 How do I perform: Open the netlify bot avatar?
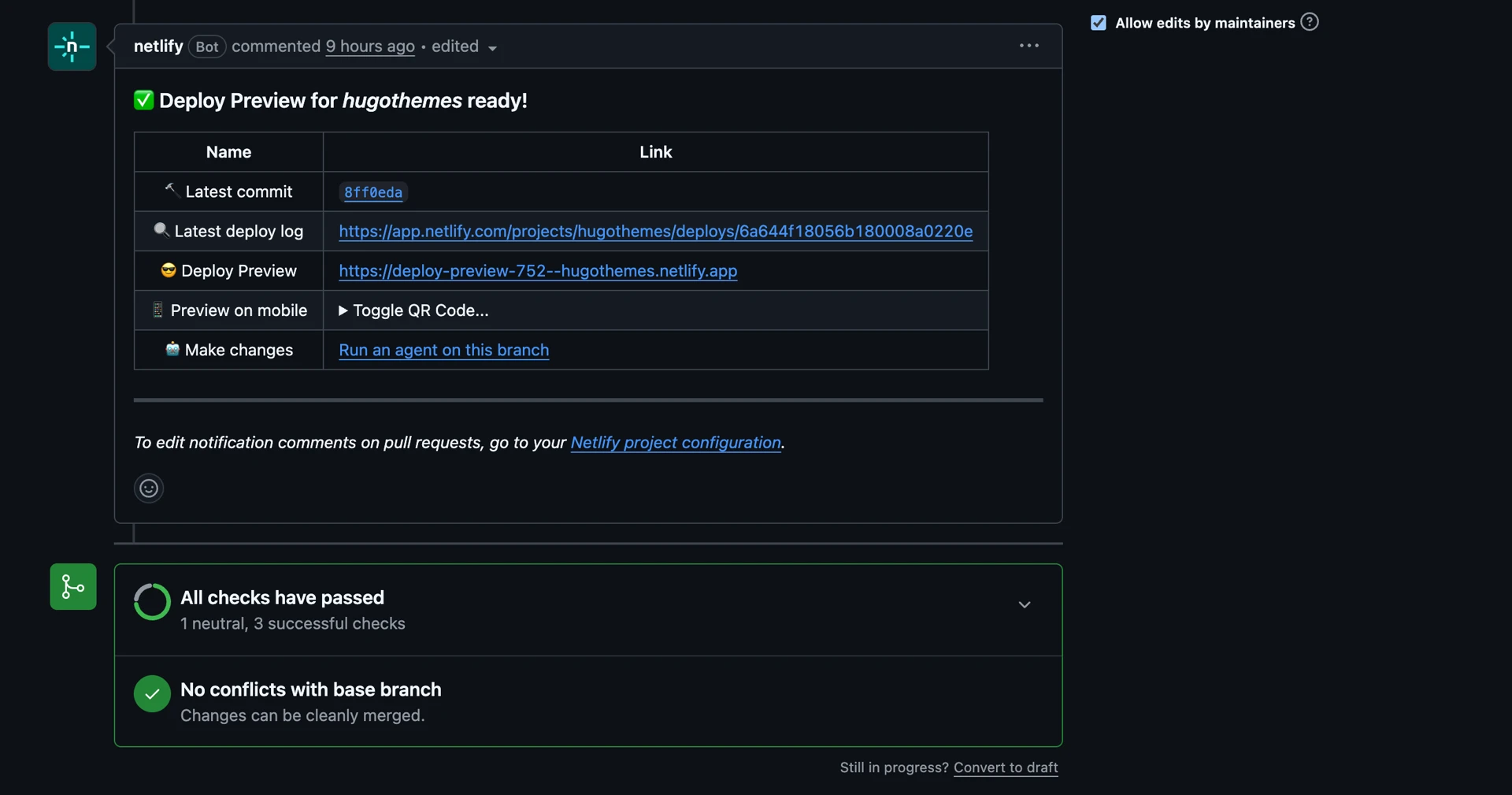tap(72, 46)
